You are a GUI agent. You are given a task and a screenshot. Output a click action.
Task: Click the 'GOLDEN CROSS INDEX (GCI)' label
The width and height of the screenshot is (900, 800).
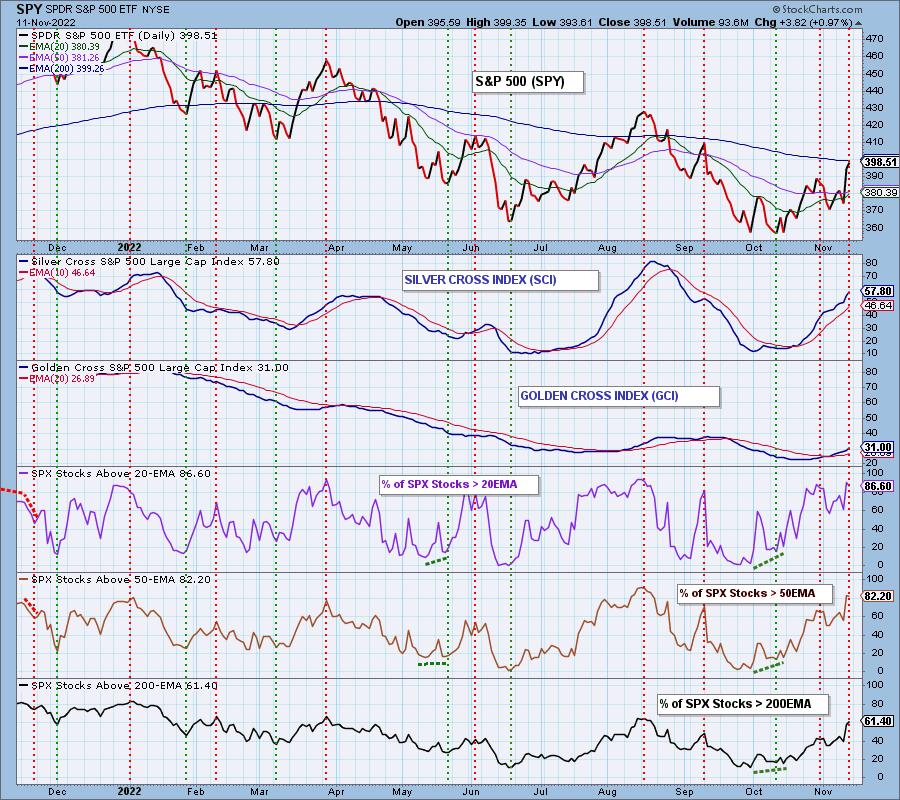[x=618, y=396]
